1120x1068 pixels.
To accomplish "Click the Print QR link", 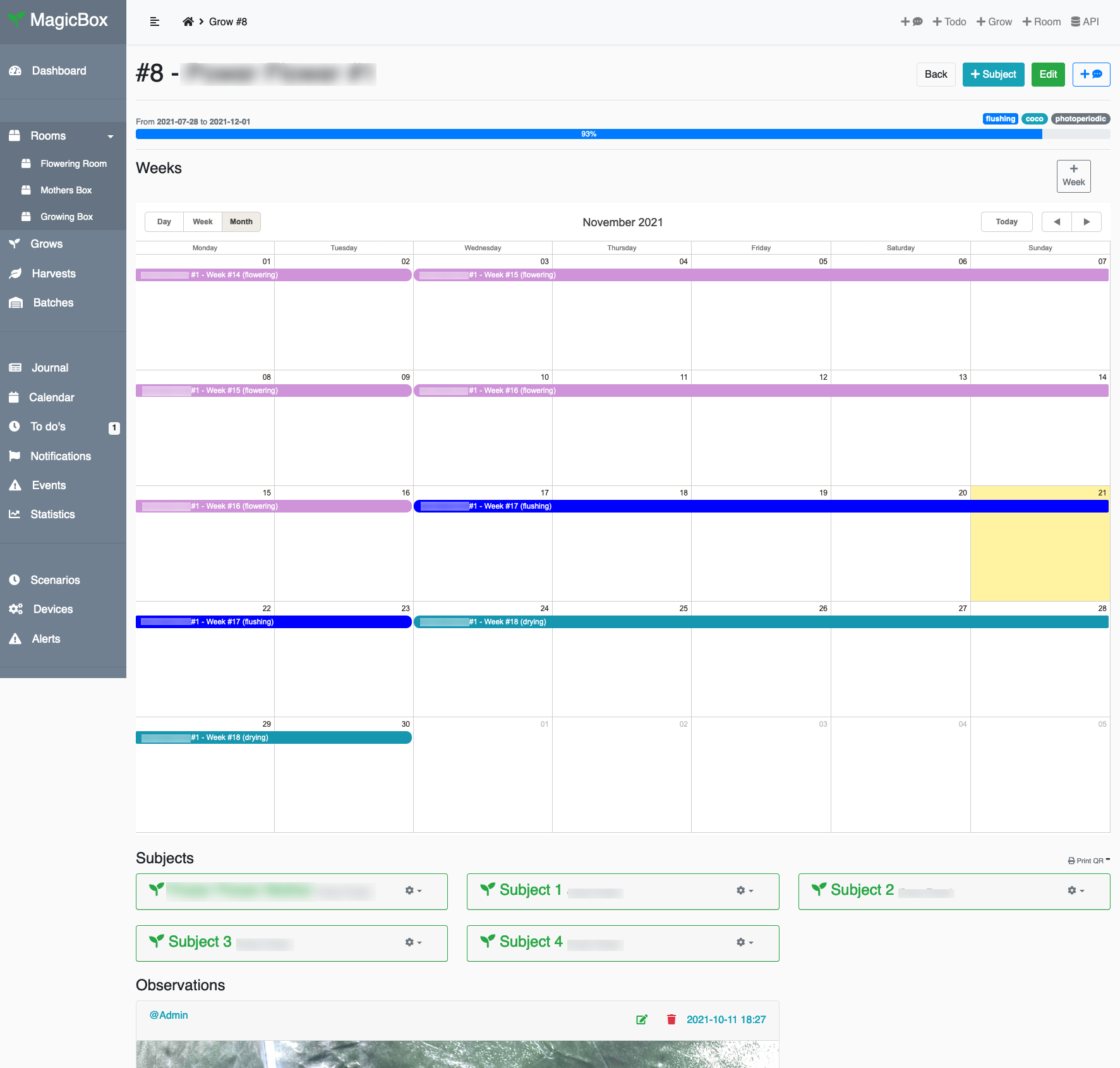I will (1086, 861).
